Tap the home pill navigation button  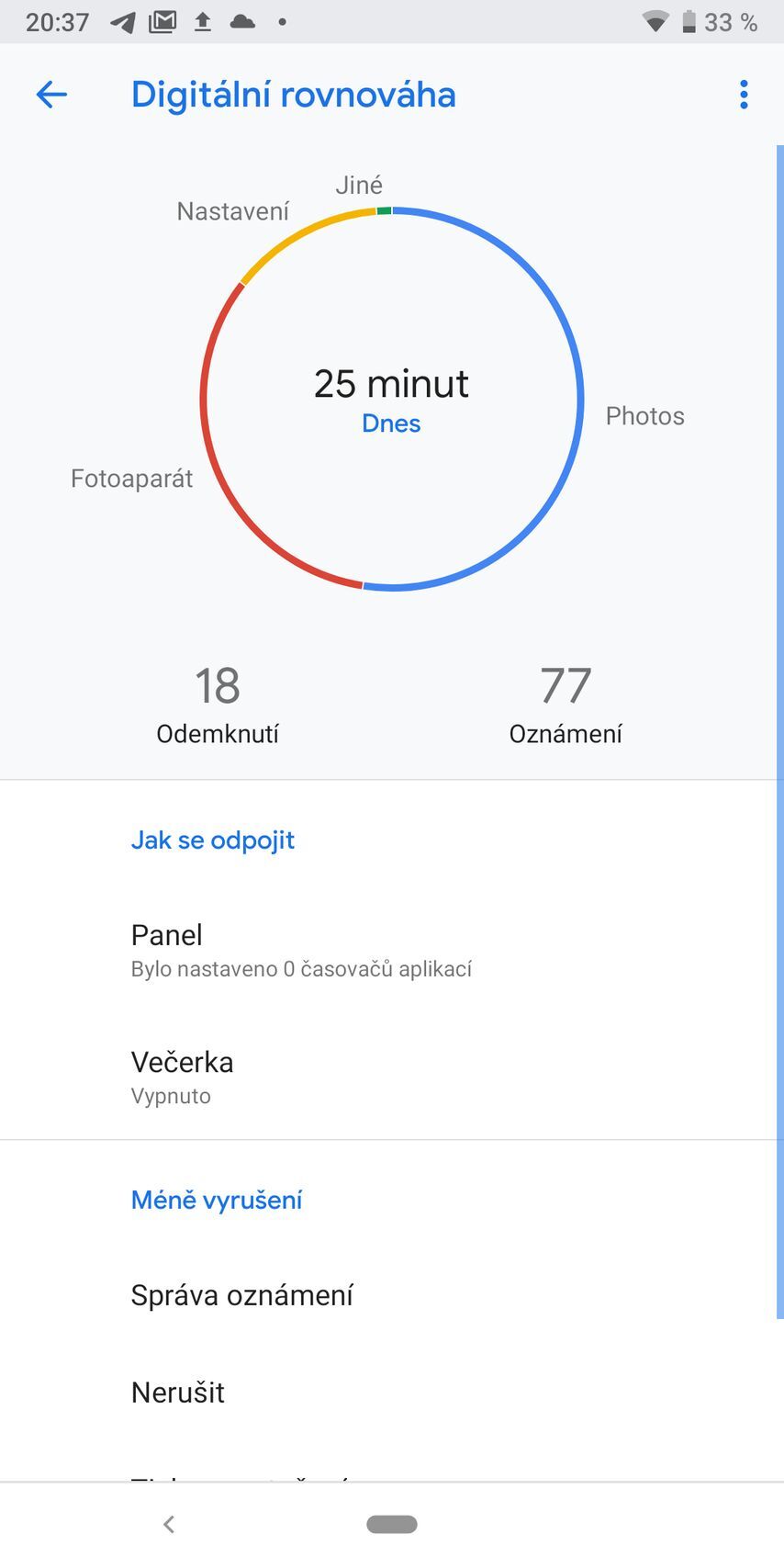[391, 1522]
